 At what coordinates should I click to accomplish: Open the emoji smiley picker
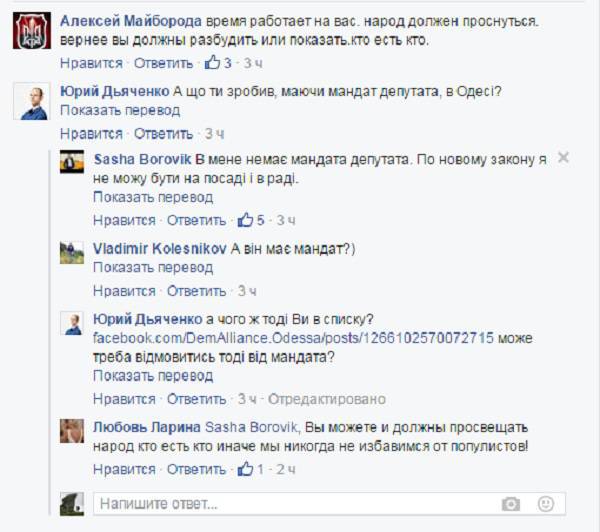pyautogui.click(x=546, y=504)
